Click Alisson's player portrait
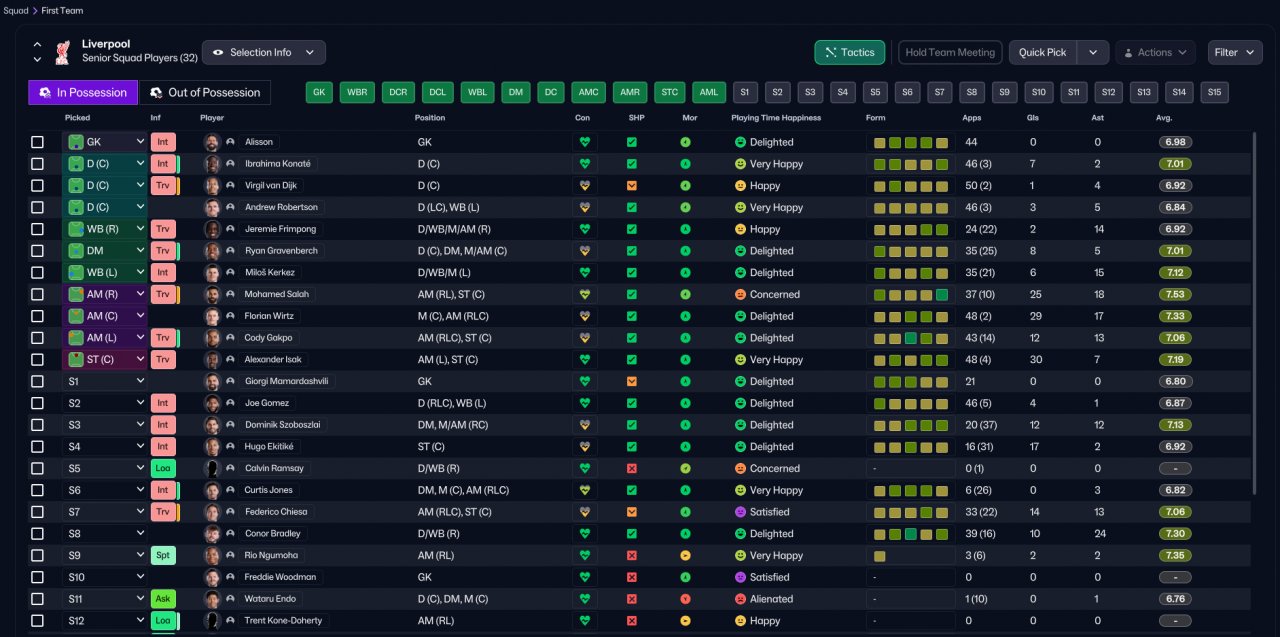Screen dimensions: 1280x637 (212, 142)
